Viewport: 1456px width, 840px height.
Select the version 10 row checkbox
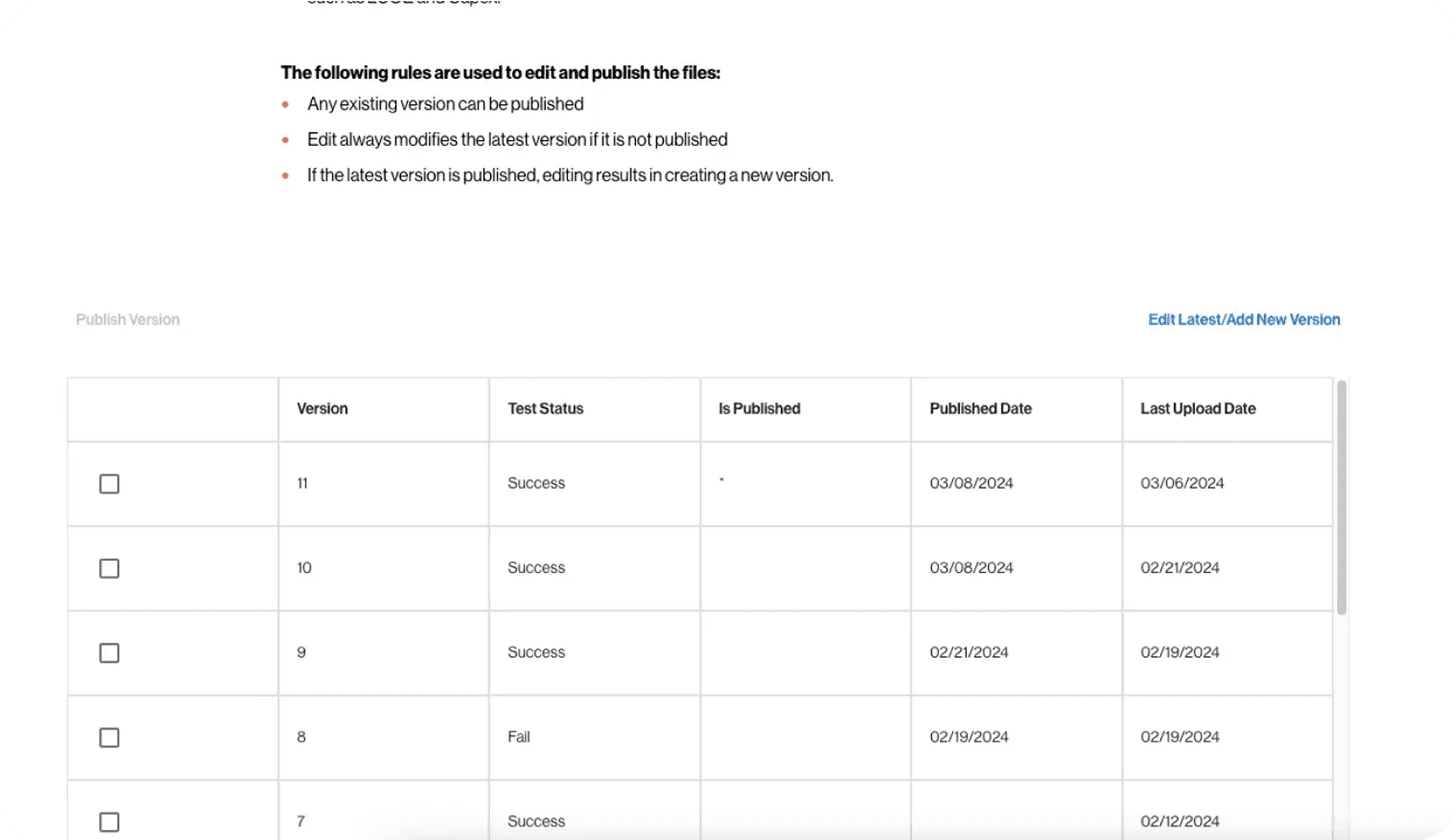pyautogui.click(x=109, y=569)
